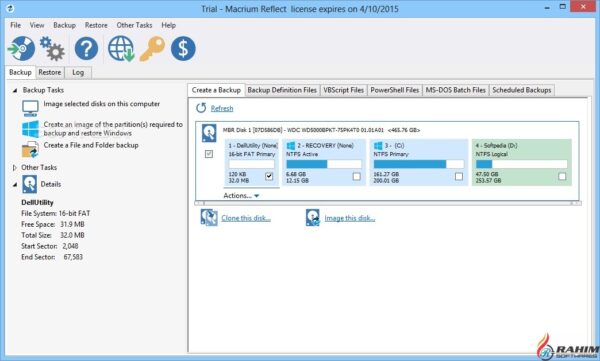Expand the Other Tasks section
Screen dimensions: 600x361
[x=15, y=168]
